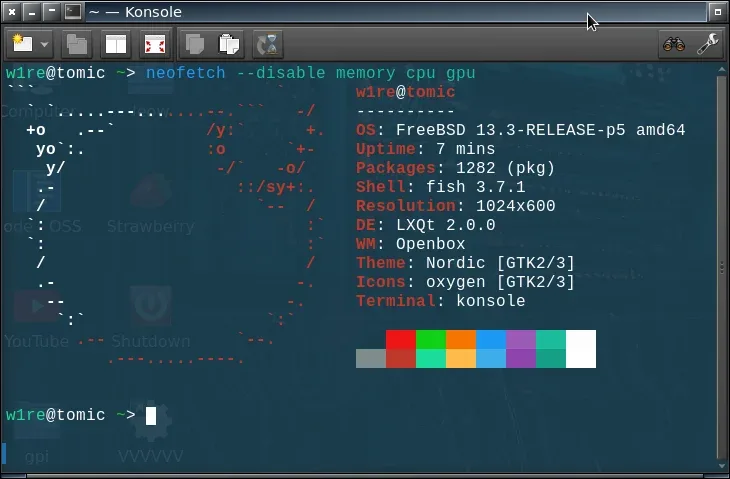Screen dimensions: 730x479
Task: Copy selection using the copy icon
Action: pyautogui.click(x=195, y=45)
